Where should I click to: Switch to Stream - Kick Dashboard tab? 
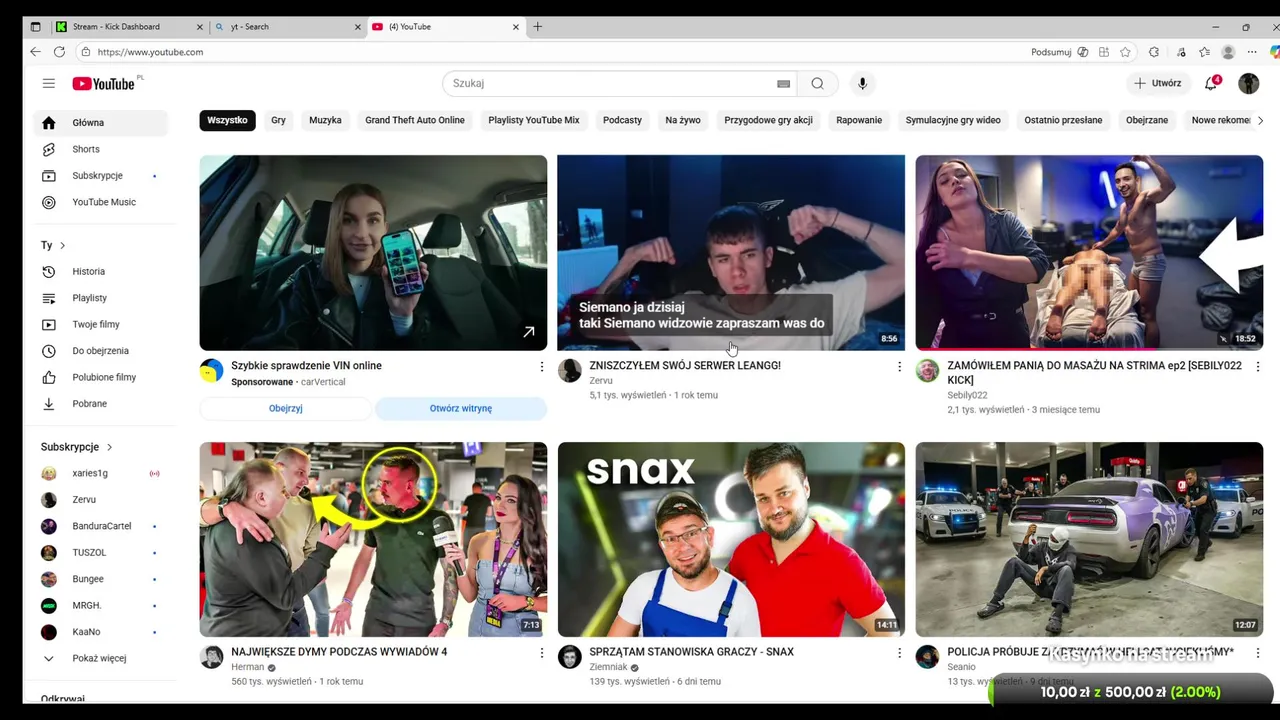(128, 27)
